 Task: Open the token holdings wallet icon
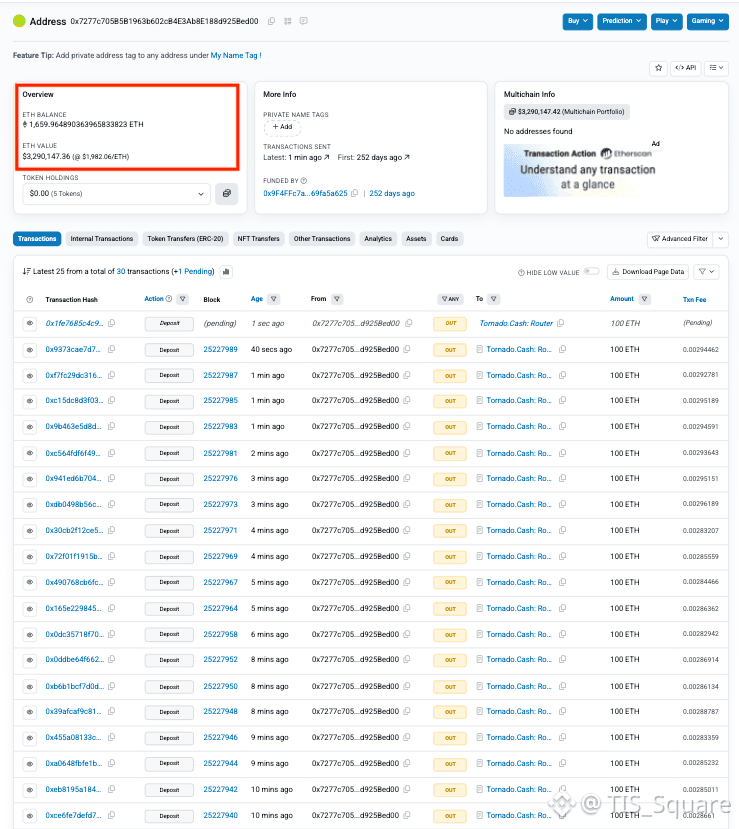point(227,194)
